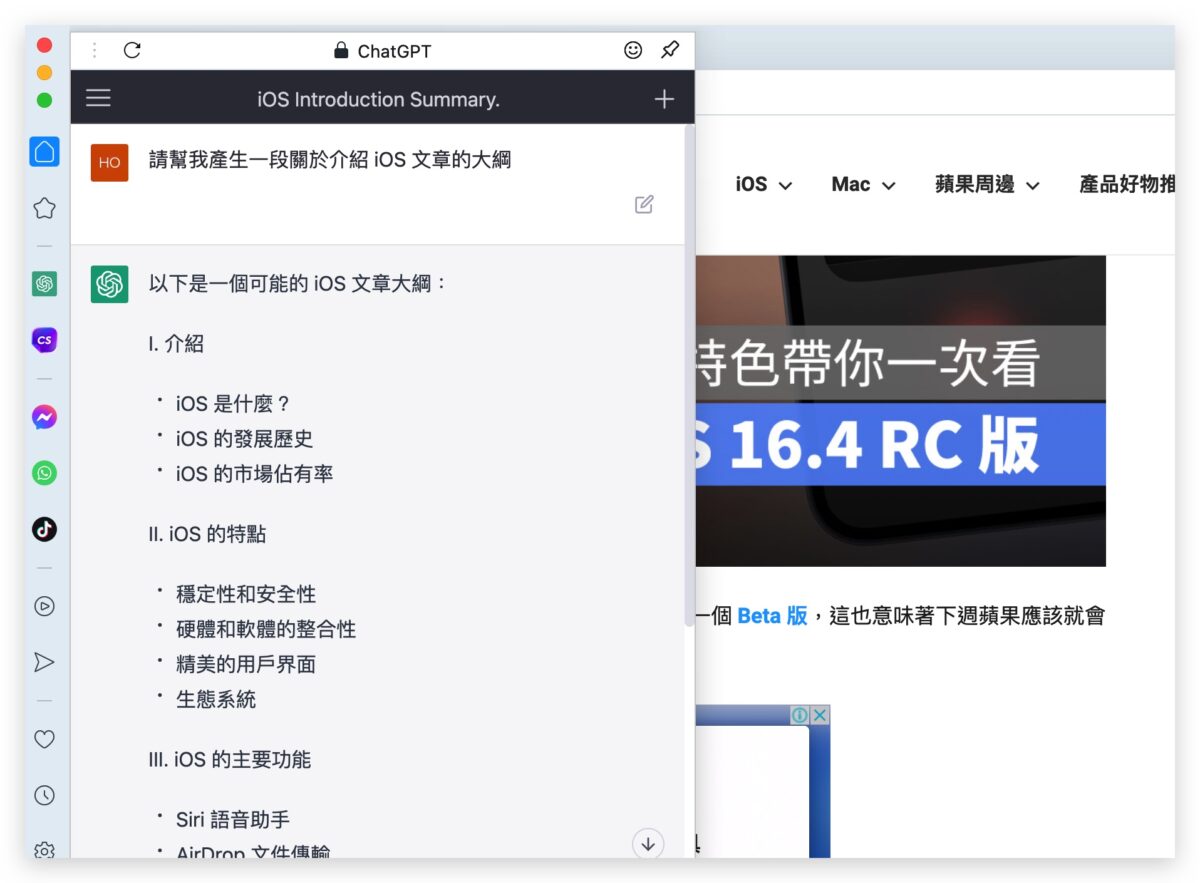
Task: Click the ChatGPT panel scrollbar
Action: [688, 375]
